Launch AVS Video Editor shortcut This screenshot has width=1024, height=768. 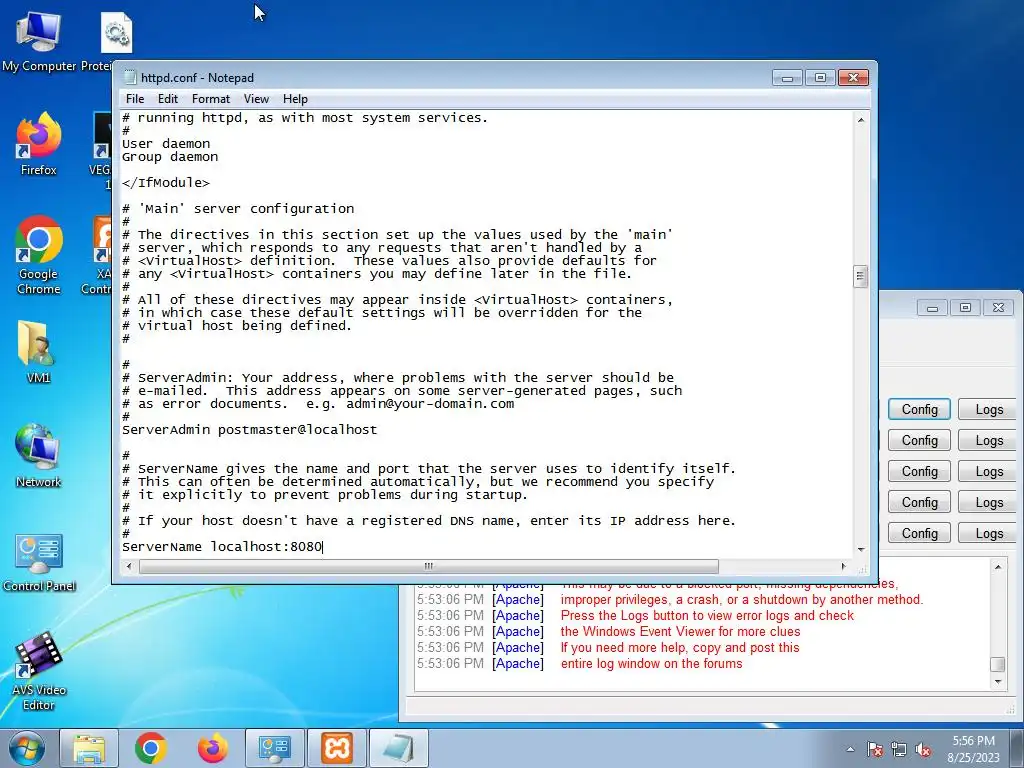tap(39, 670)
